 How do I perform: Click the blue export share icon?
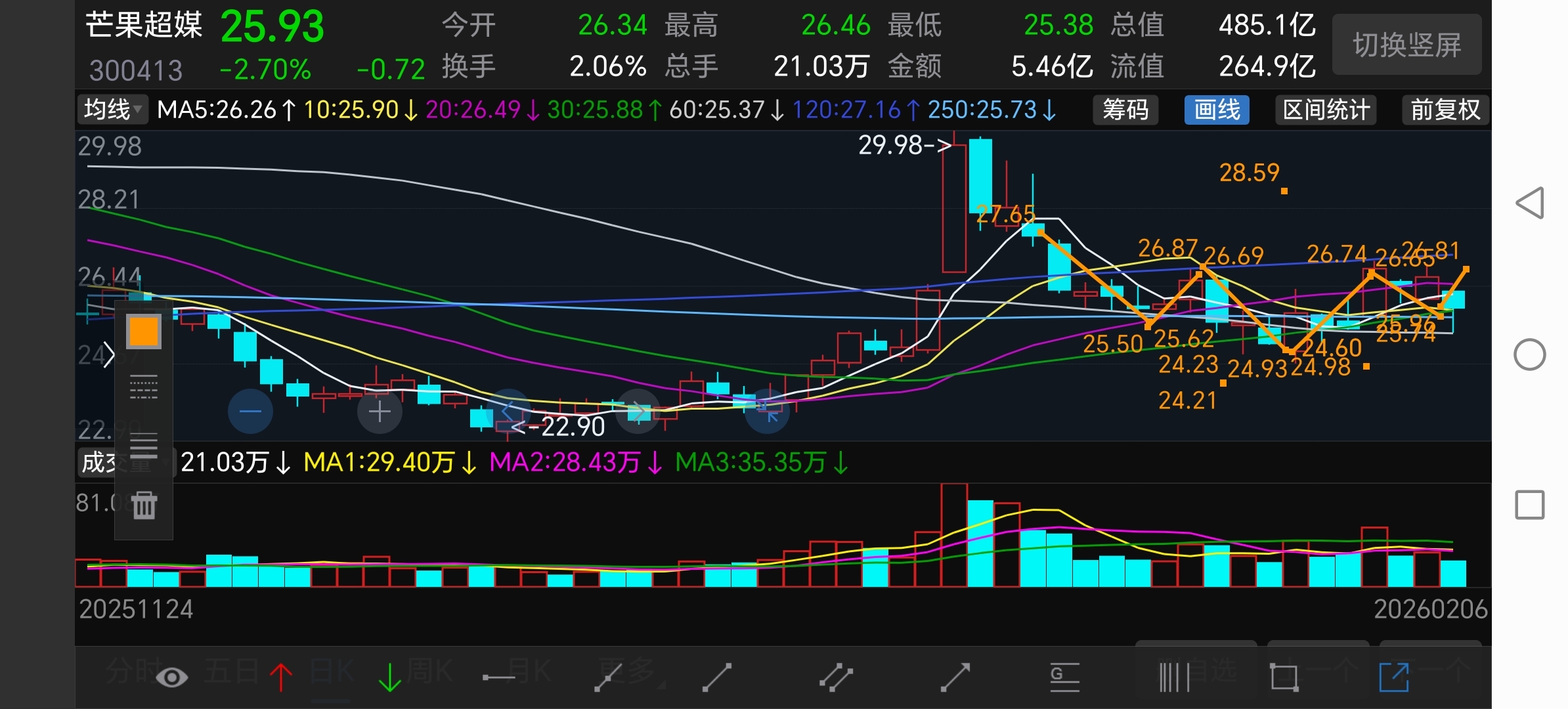coord(1394,677)
